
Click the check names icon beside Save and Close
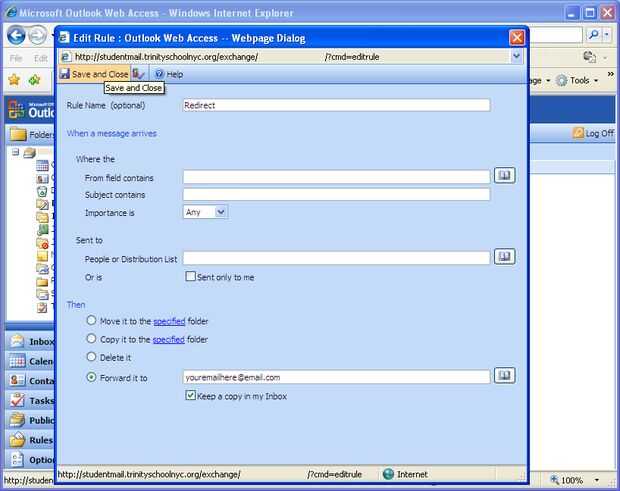(138, 74)
